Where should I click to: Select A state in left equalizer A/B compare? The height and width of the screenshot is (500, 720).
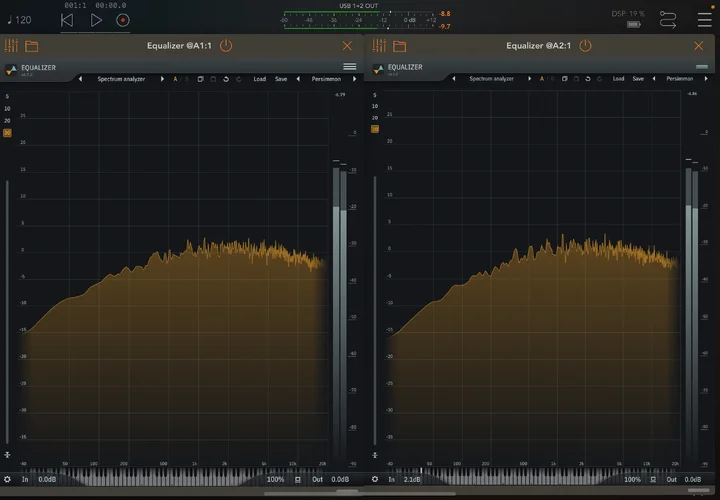tap(175, 79)
